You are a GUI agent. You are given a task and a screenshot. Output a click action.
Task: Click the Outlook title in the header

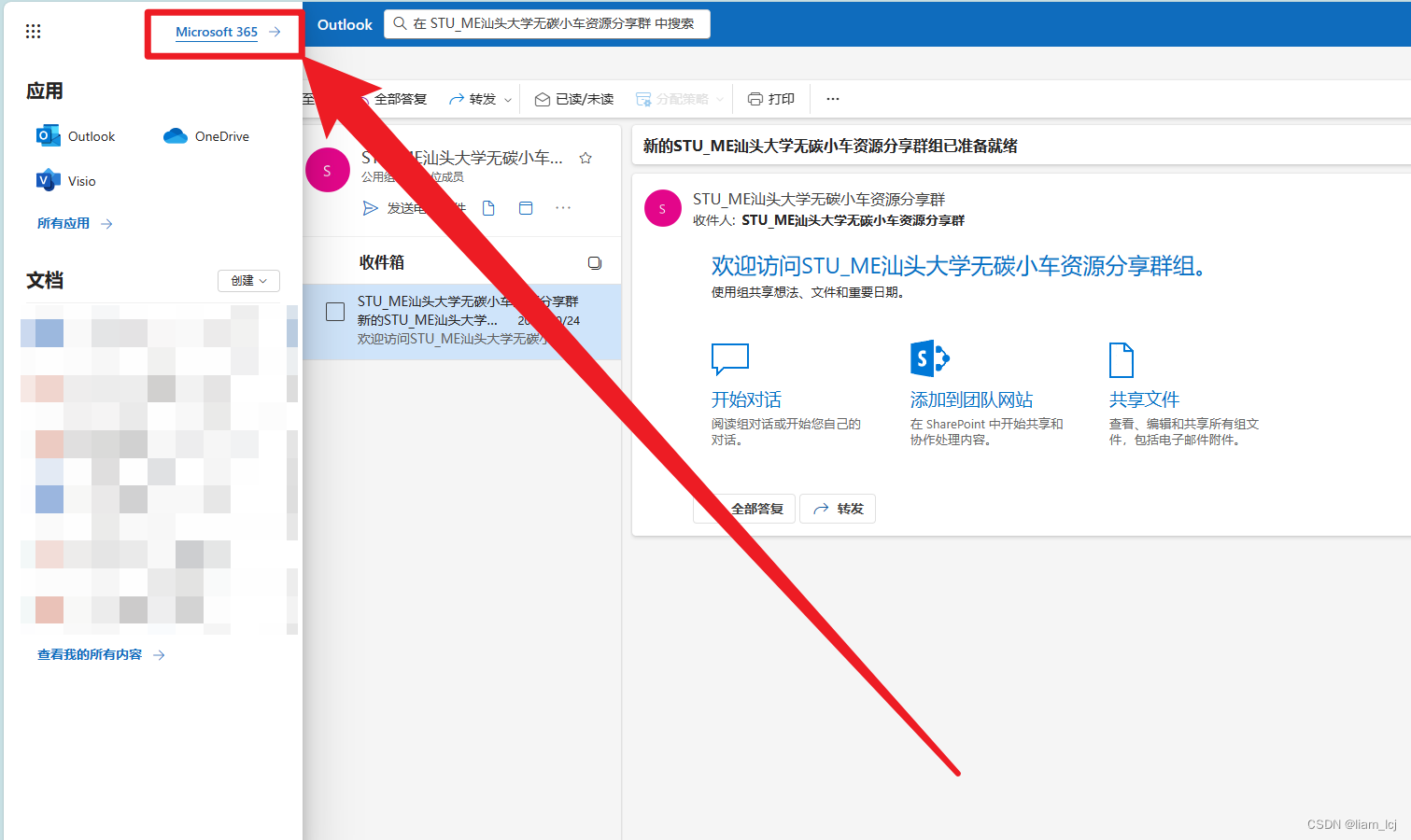(x=345, y=24)
